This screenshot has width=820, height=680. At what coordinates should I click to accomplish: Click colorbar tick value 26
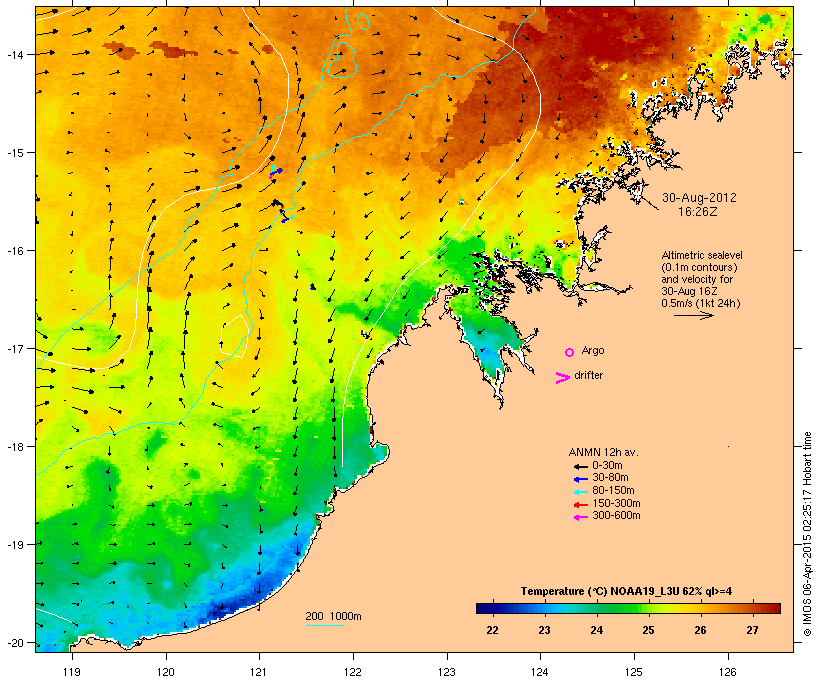(700, 630)
